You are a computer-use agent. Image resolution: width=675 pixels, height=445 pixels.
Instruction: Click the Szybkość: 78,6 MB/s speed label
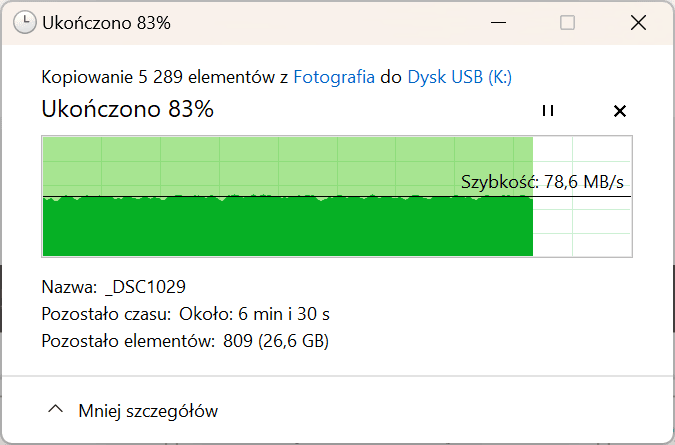coord(542,182)
